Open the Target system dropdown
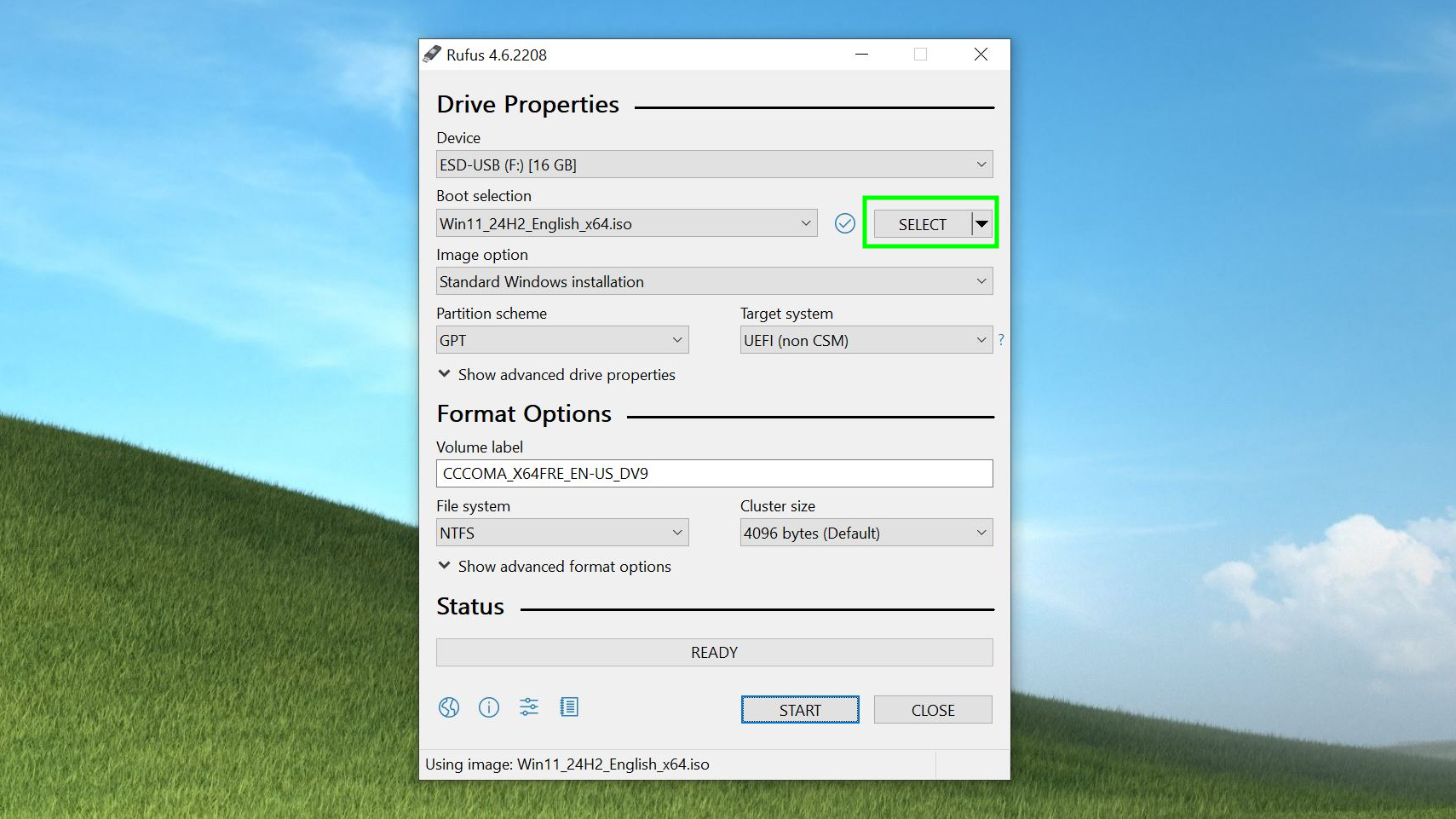The image size is (1456, 819). tap(866, 340)
